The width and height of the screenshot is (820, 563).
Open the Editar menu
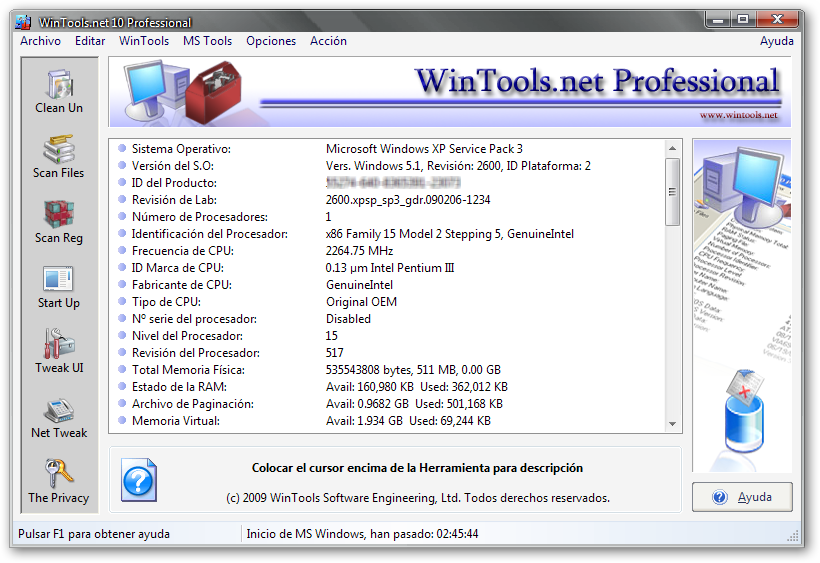coord(90,41)
